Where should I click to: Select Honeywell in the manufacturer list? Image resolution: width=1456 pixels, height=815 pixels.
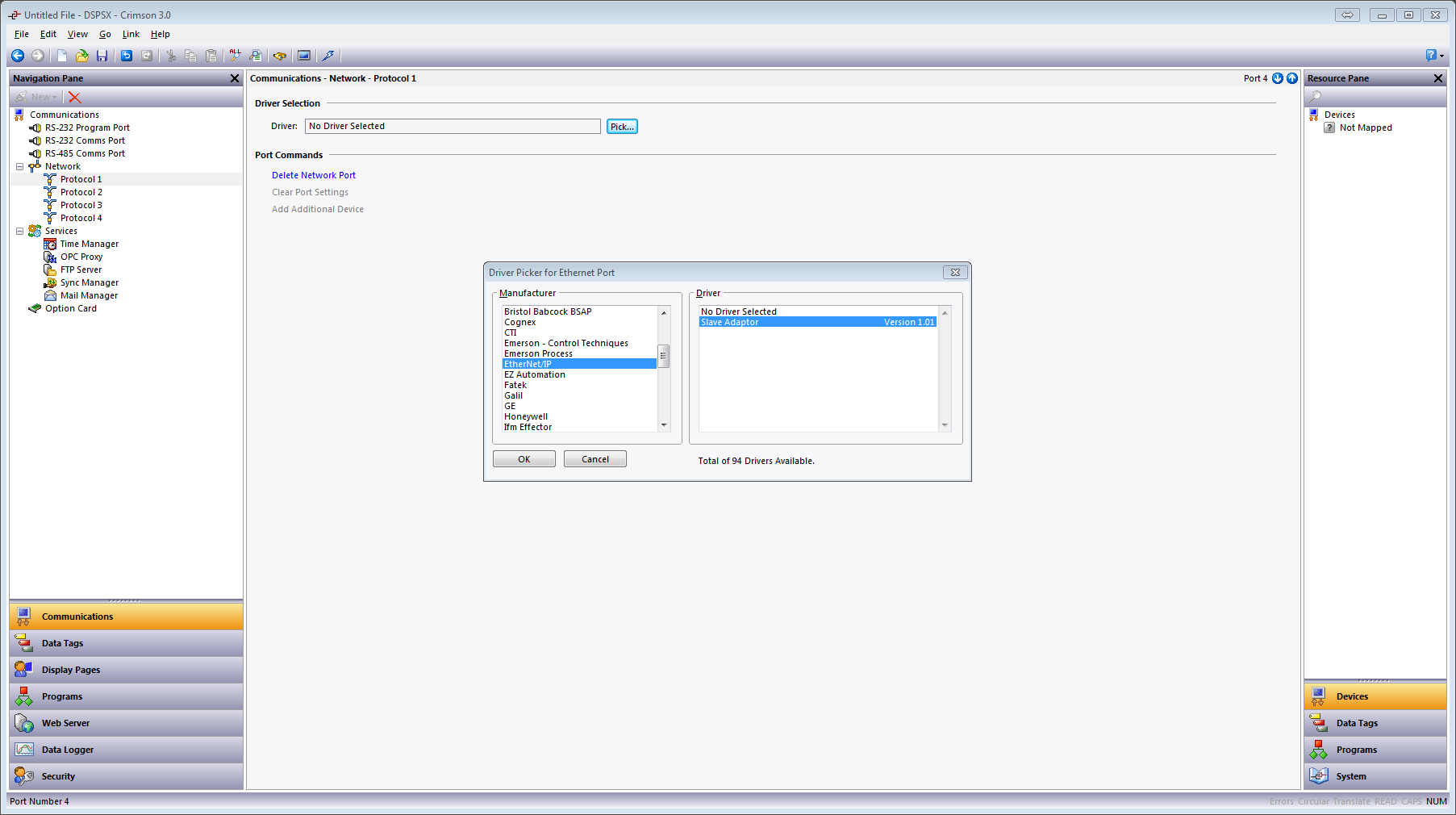(579, 416)
